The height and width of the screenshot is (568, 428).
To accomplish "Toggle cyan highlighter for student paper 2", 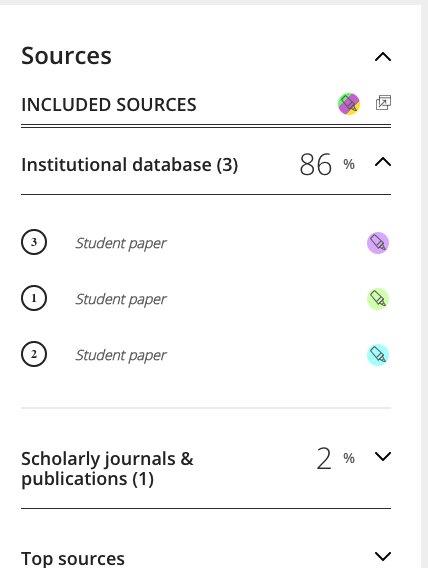I will (x=378, y=355).
